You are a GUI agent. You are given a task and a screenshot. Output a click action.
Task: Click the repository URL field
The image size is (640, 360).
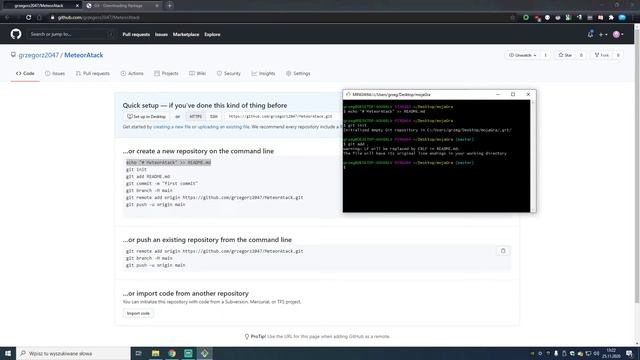tap(283, 117)
